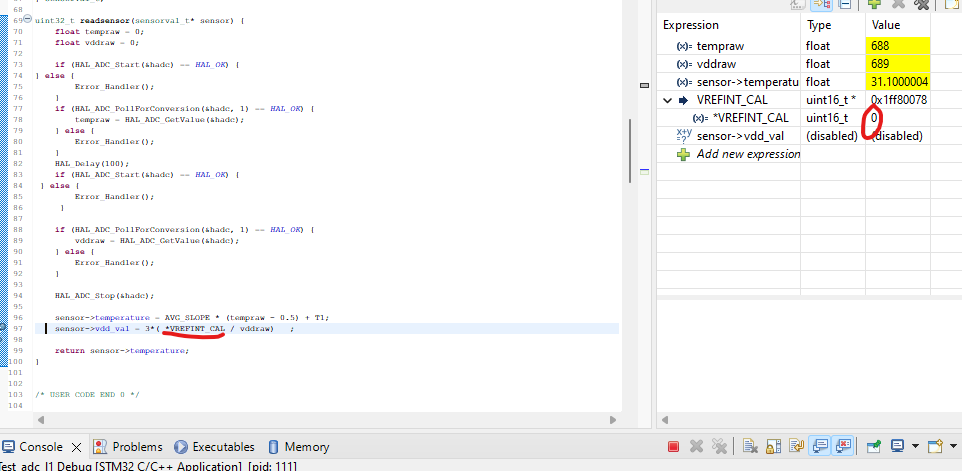Viewport: 962px width, 471px height.
Task: Toggle Show Type Names in Expressions toolbar
Action: tap(798, 4)
